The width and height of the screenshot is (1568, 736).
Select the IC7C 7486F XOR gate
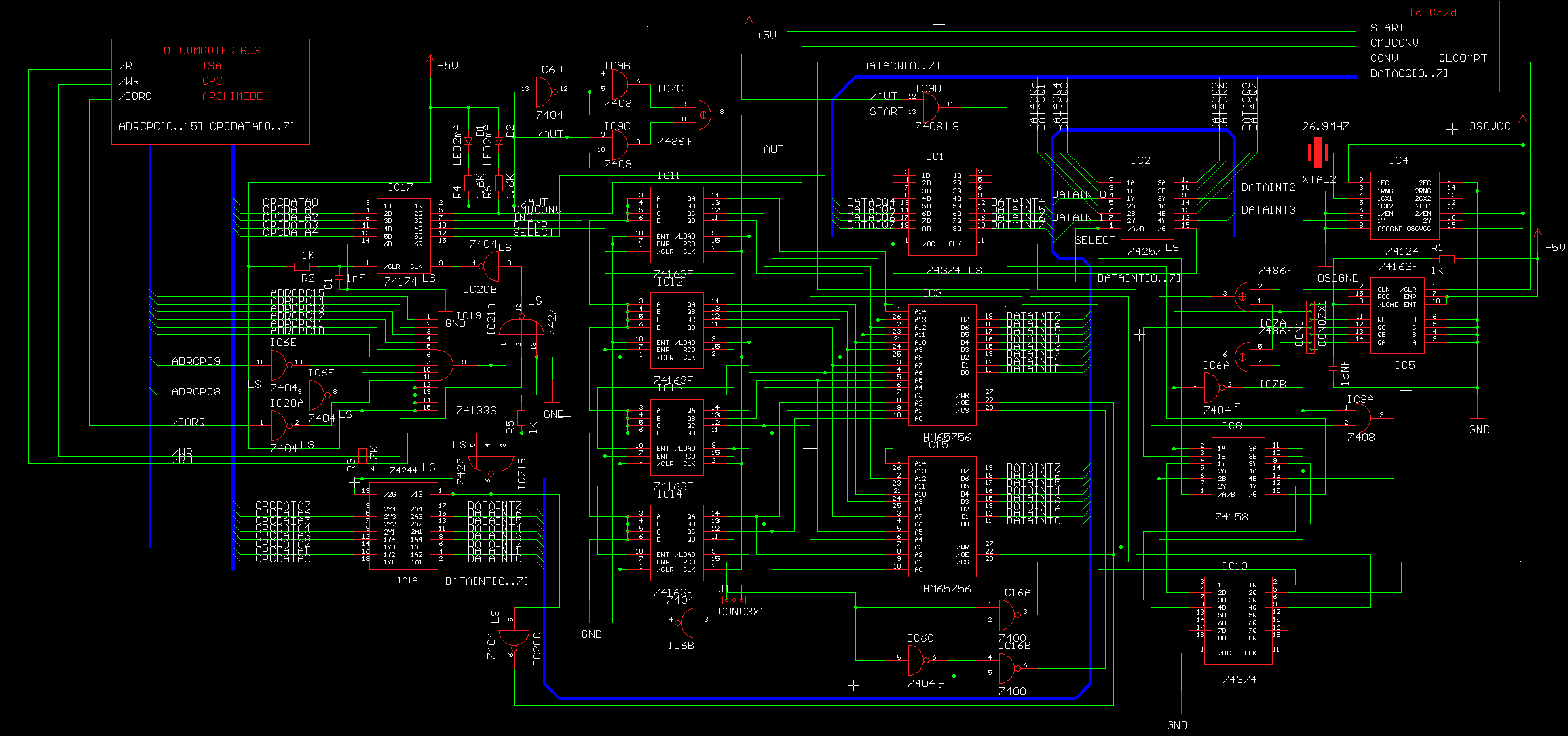tap(704, 115)
